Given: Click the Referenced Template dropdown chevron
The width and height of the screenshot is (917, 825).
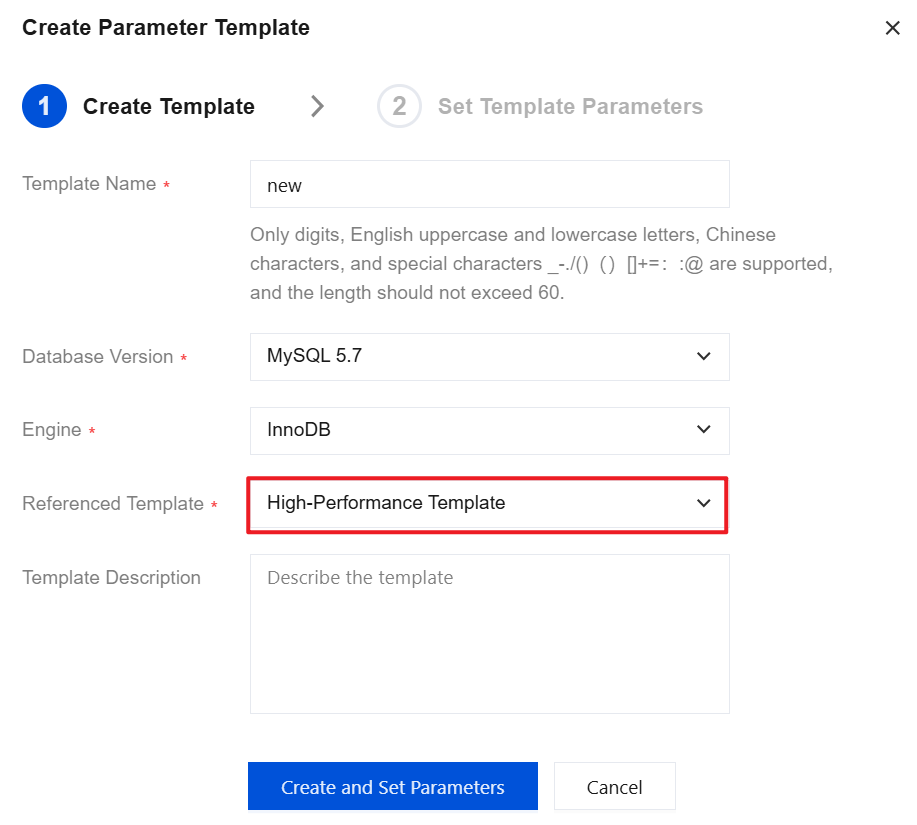Looking at the screenshot, I should (703, 504).
